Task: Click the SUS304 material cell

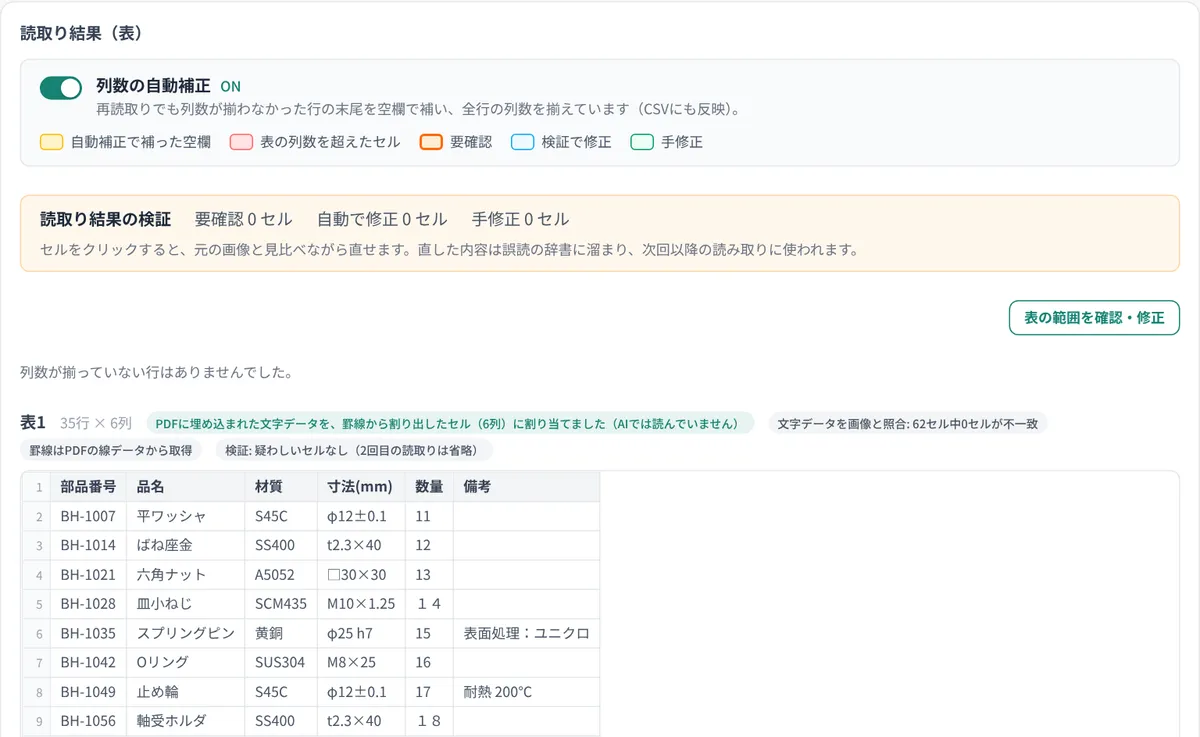Action: (280, 662)
